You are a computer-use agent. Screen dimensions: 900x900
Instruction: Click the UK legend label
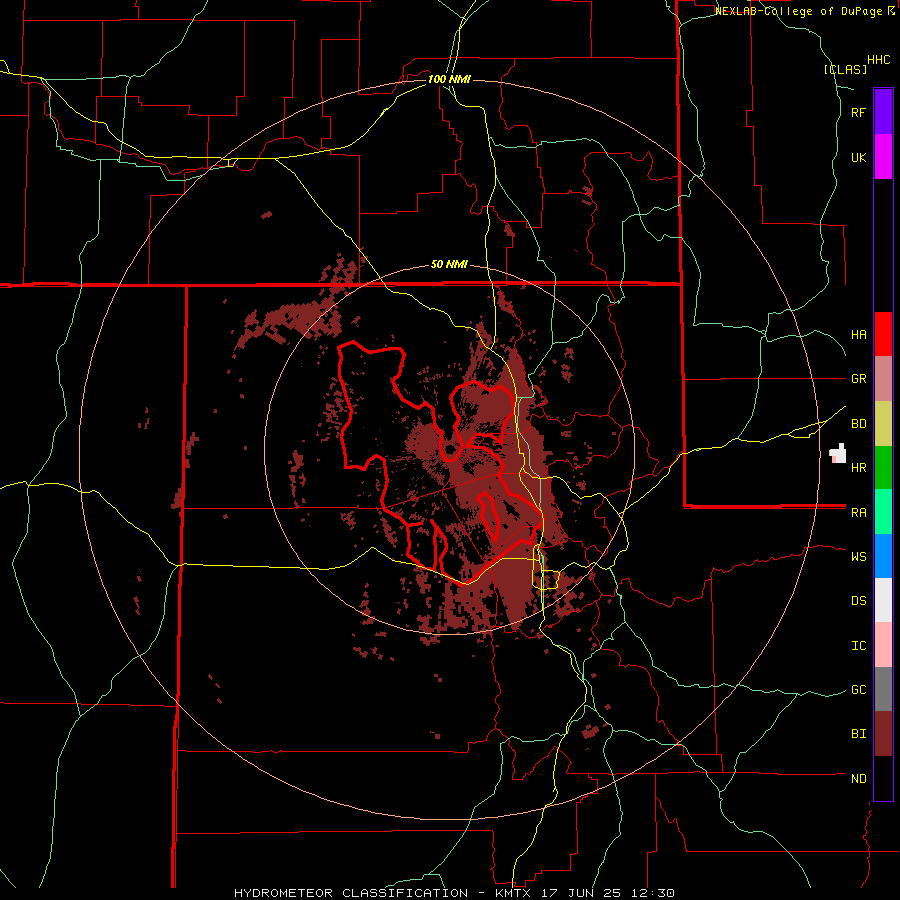pos(859,157)
